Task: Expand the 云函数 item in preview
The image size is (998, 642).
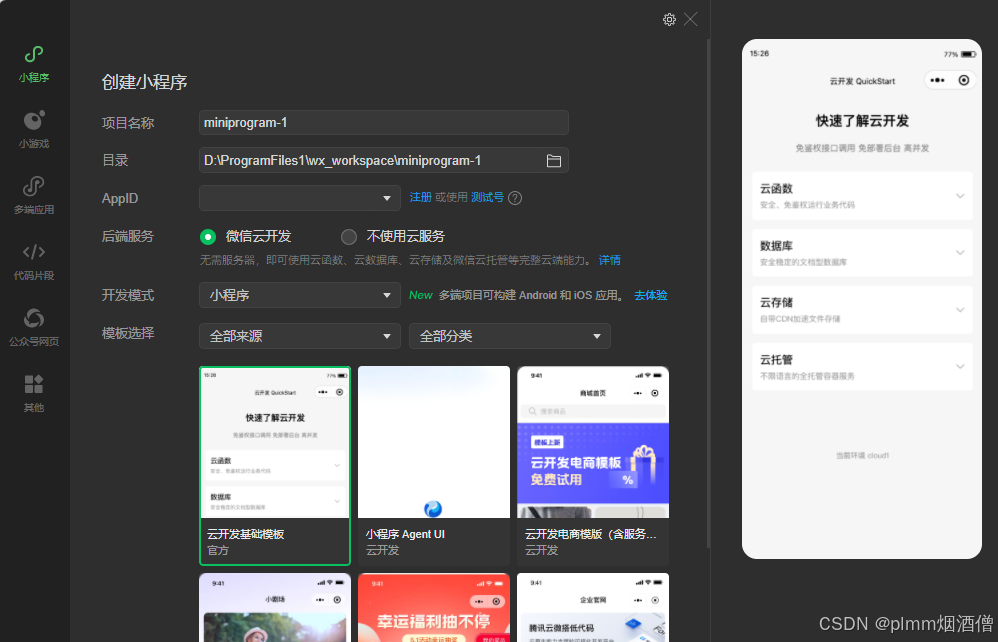Action: click(862, 195)
